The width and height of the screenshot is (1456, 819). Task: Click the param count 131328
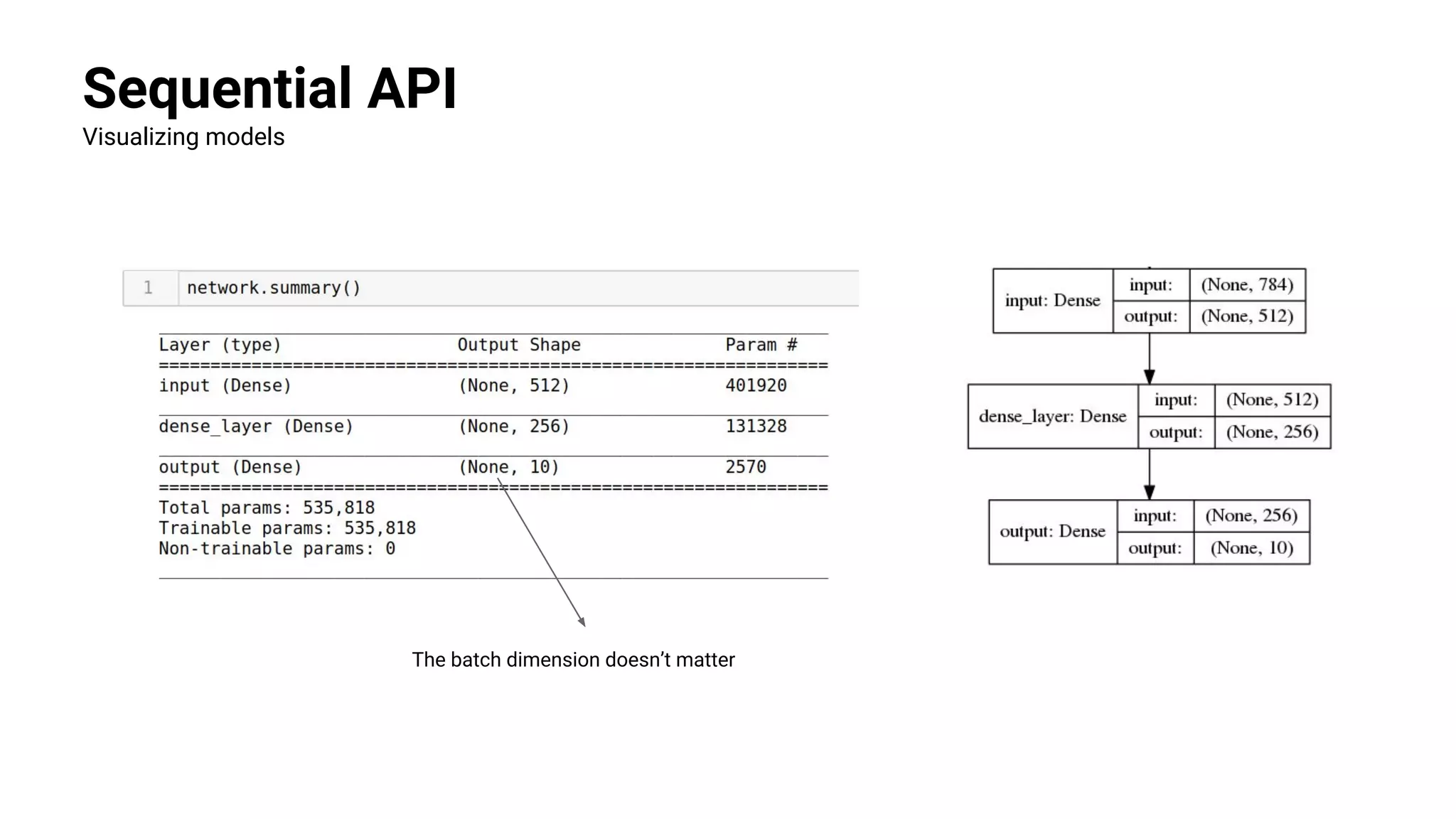[756, 427]
